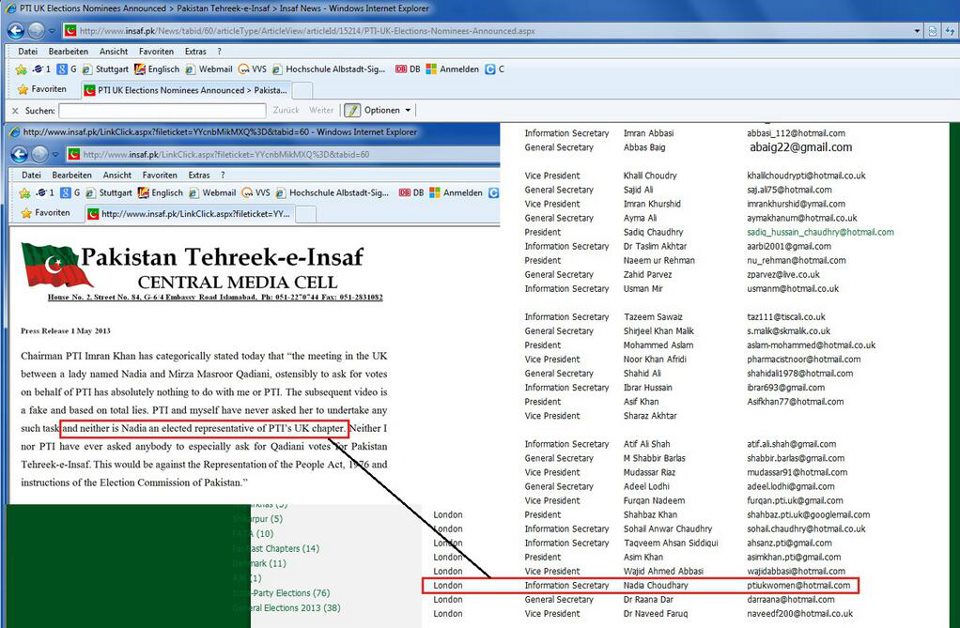The width and height of the screenshot is (960, 628).
Task: Click Back arrow in the top browser window
Action: point(16,31)
